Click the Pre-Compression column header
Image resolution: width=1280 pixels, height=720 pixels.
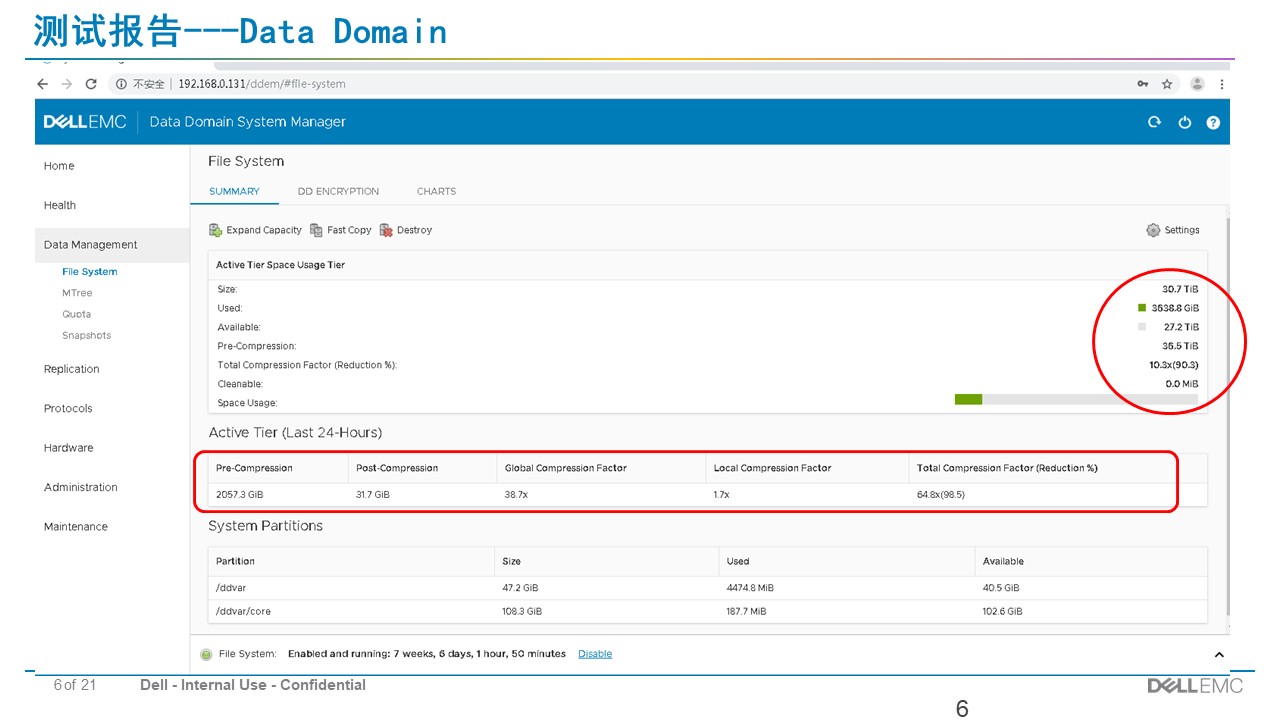(254, 468)
